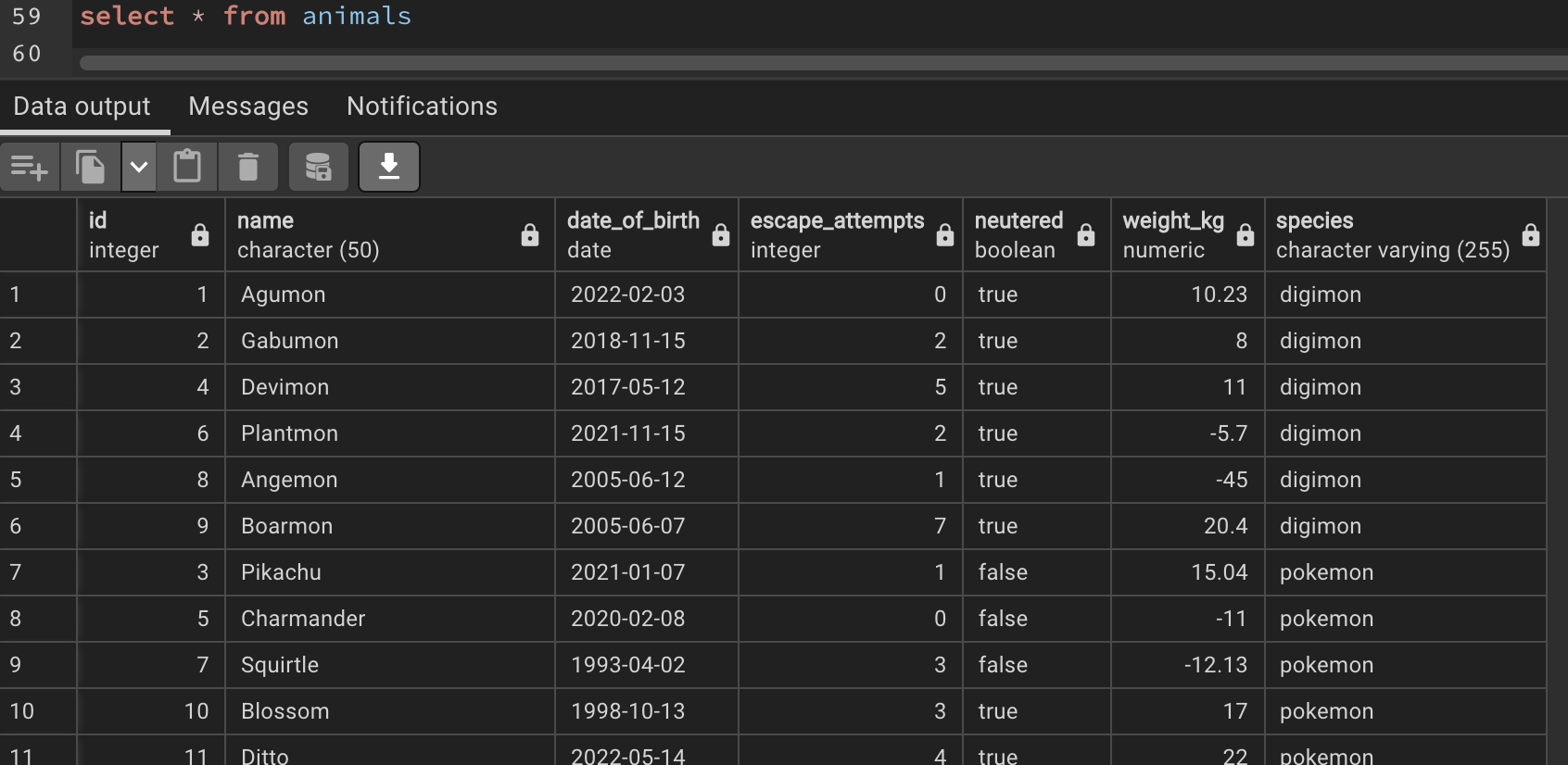Image resolution: width=1568 pixels, height=765 pixels.
Task: Click the date cell 1998-10-13
Action: [647, 711]
